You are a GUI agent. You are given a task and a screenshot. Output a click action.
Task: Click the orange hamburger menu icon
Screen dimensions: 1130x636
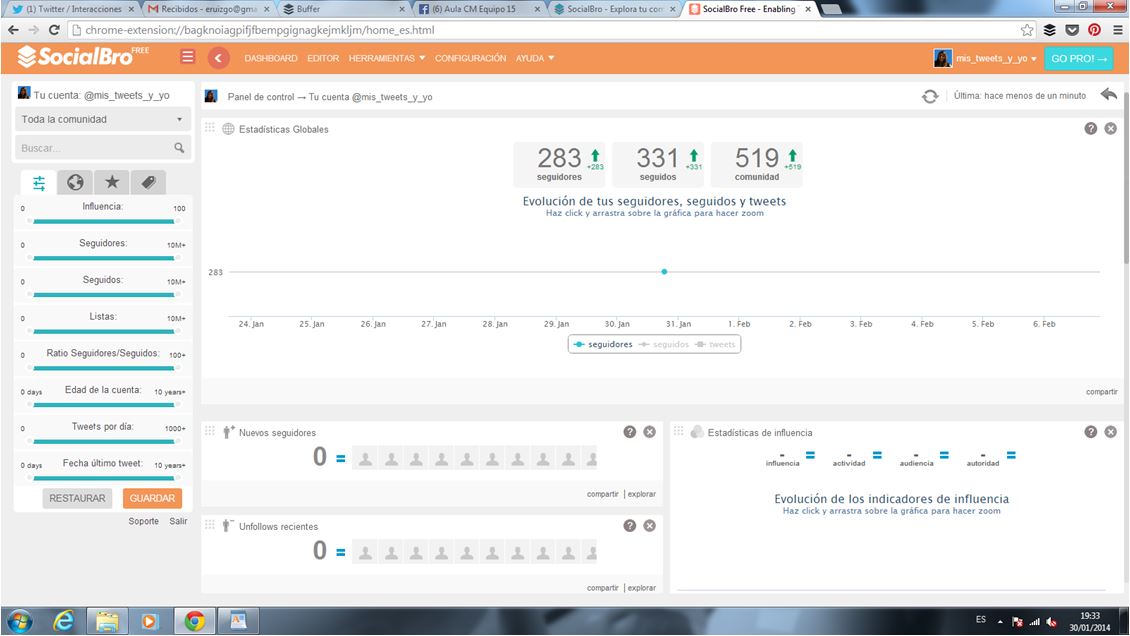pos(187,57)
